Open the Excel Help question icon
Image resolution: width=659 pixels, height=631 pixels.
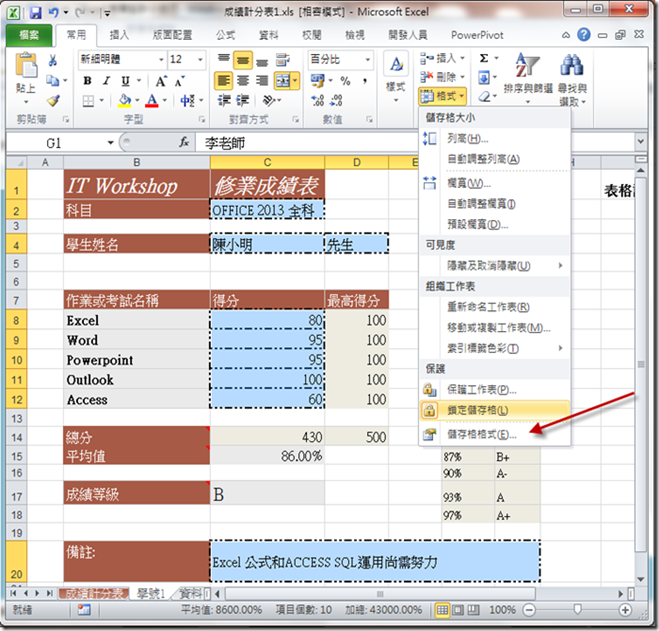(x=584, y=35)
